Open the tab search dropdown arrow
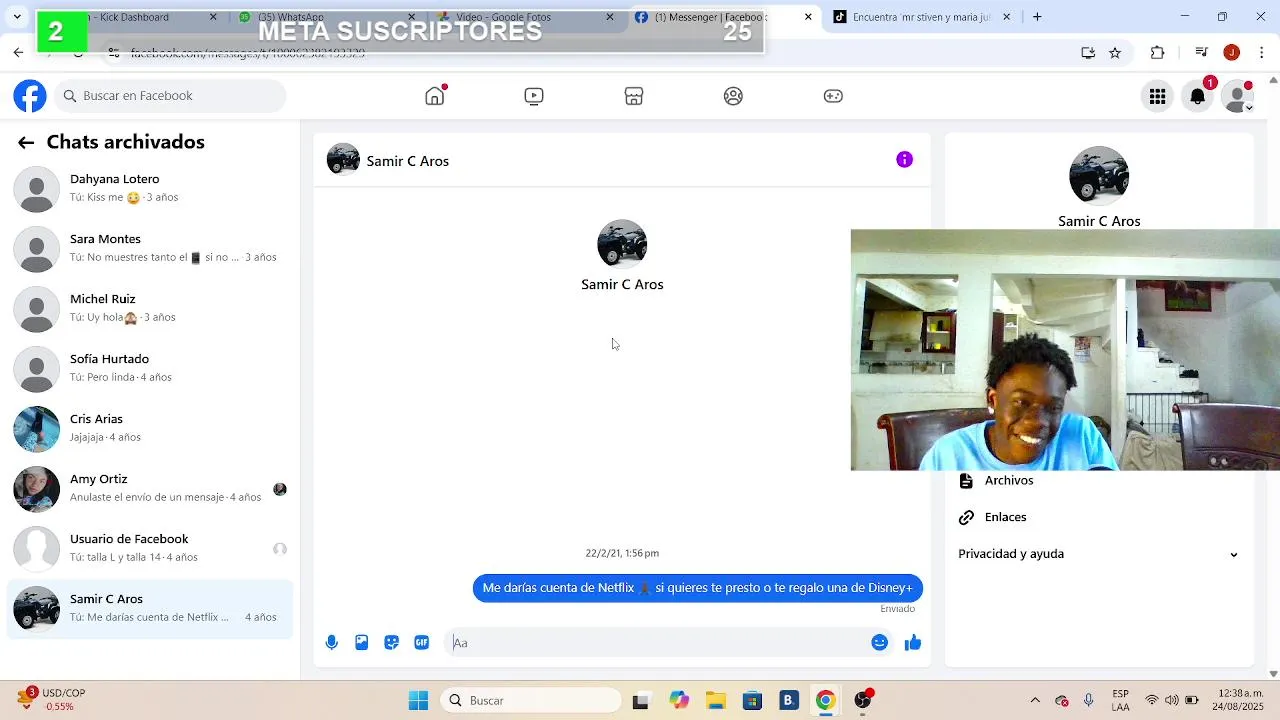 [17, 17]
